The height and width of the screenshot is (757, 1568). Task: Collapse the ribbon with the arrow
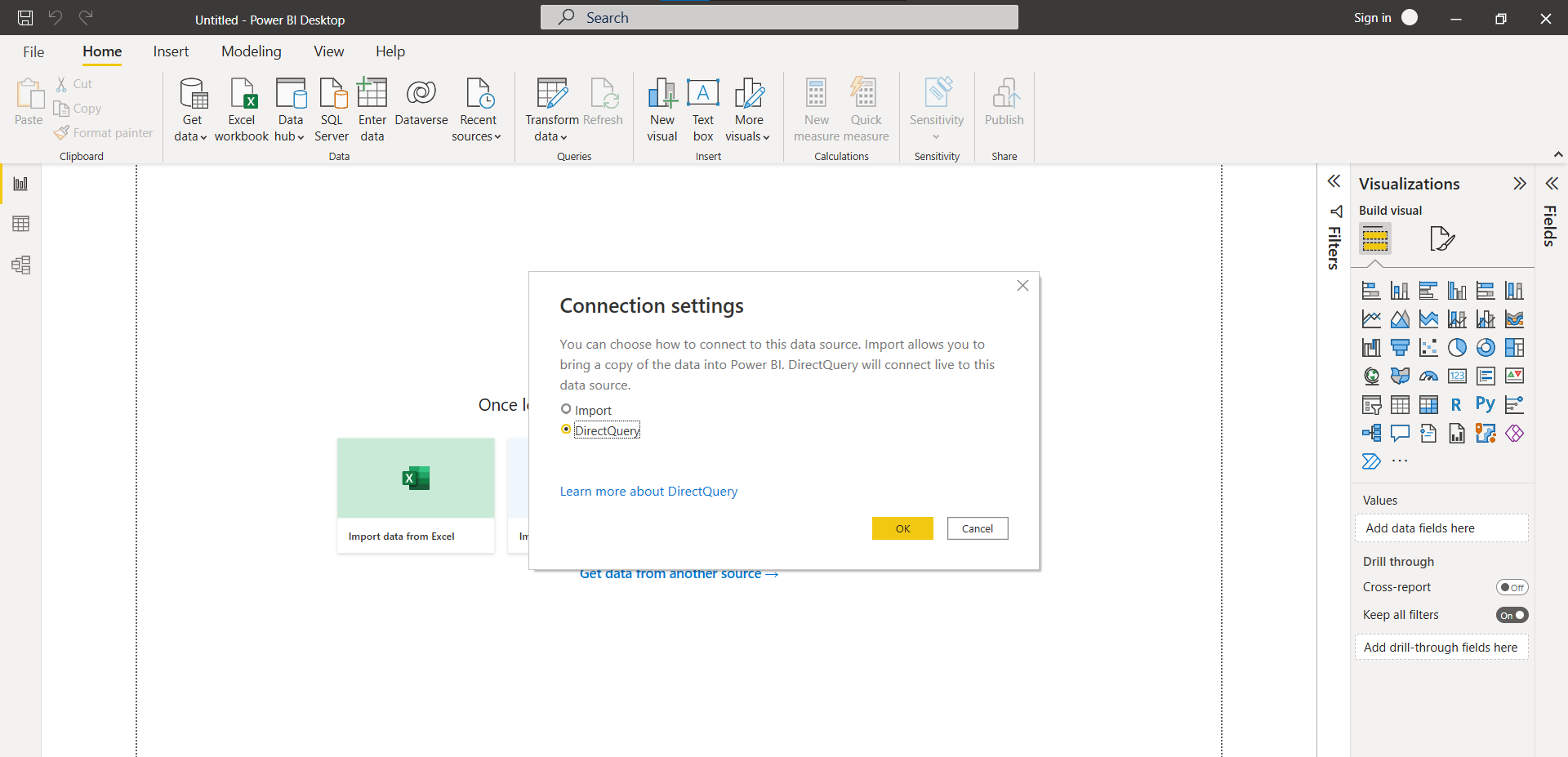tap(1558, 154)
